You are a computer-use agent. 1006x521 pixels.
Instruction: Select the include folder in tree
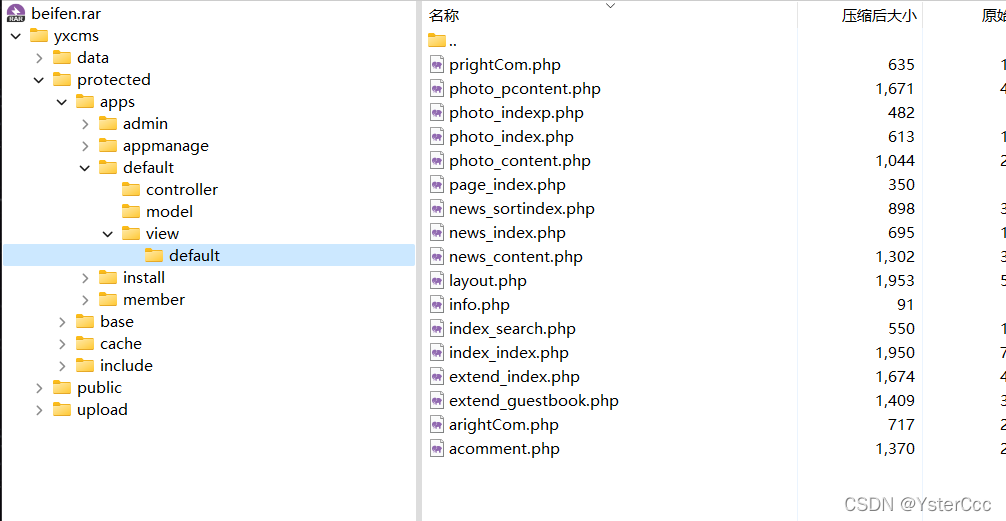coord(126,365)
